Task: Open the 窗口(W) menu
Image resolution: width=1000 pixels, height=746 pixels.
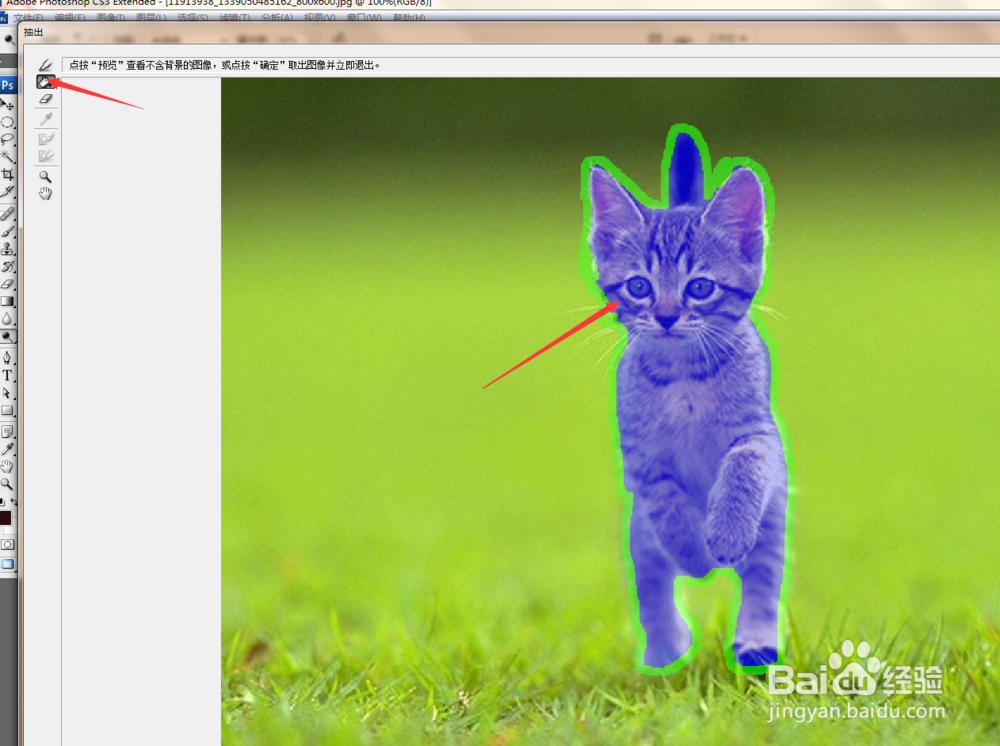Action: pos(364,17)
